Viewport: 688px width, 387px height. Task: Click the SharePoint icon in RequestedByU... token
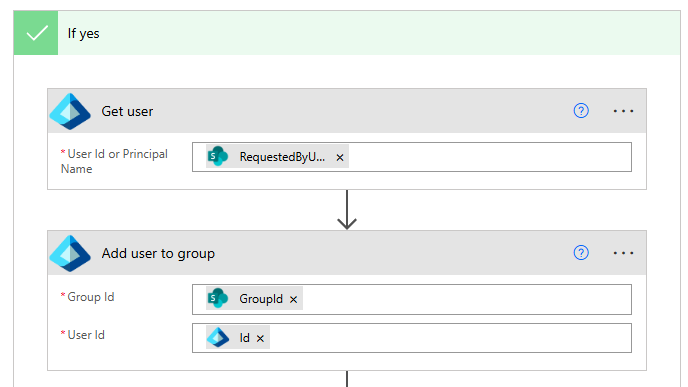[x=218, y=157]
